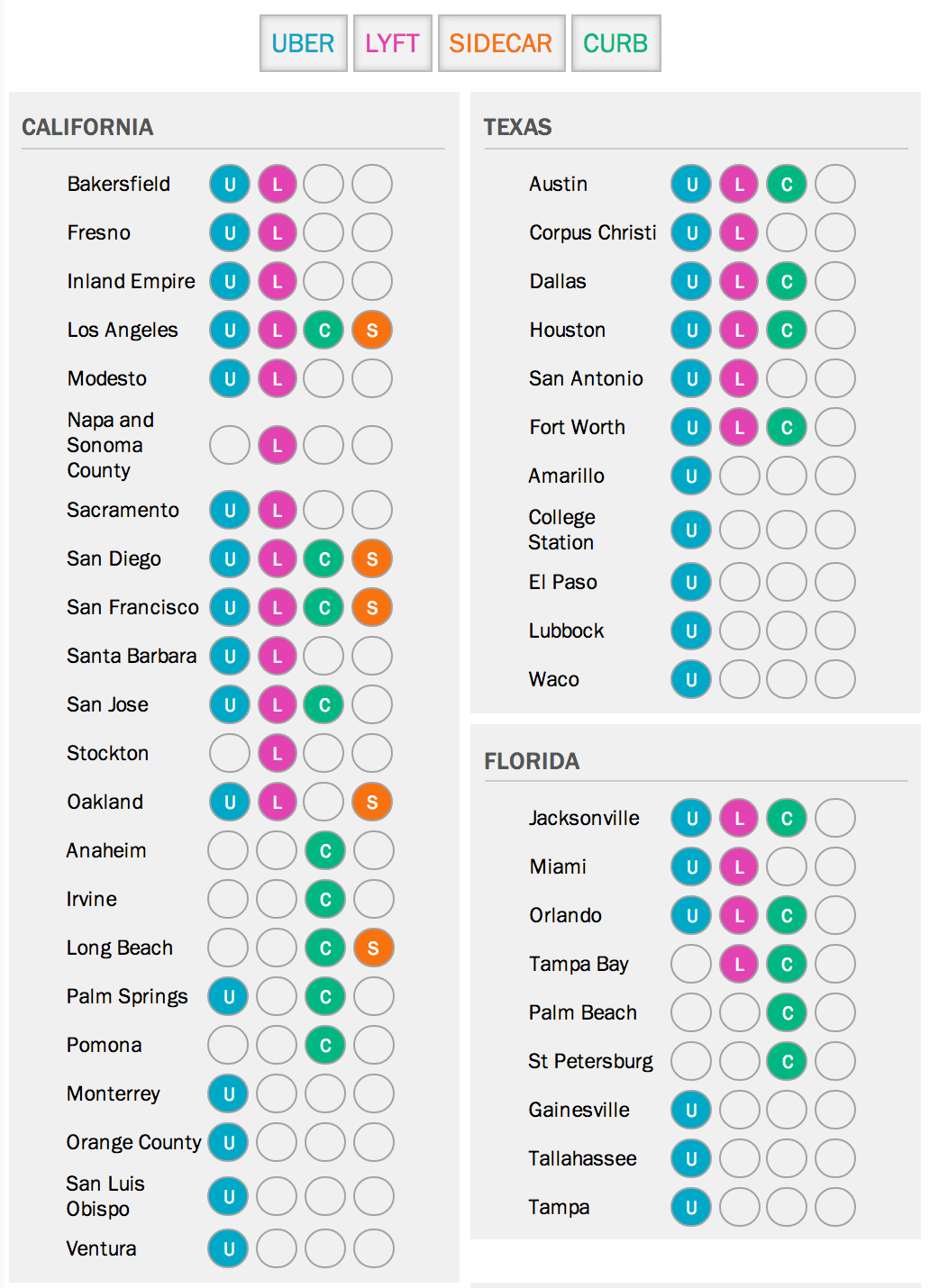Image resolution: width=948 pixels, height=1288 pixels.
Task: Click the Curb icon next to San Francisco
Action: [324, 607]
